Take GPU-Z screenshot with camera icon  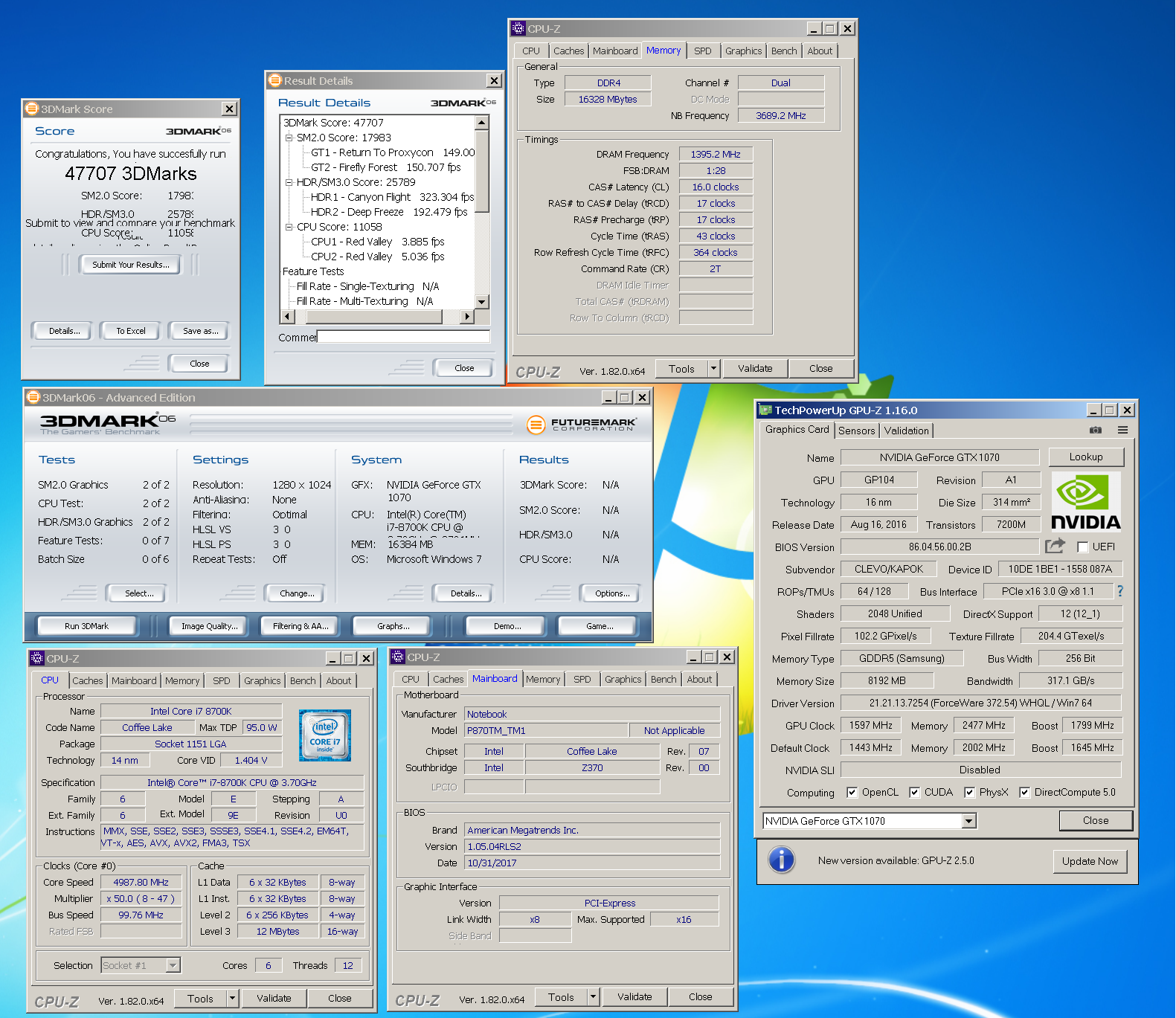pos(1095,430)
